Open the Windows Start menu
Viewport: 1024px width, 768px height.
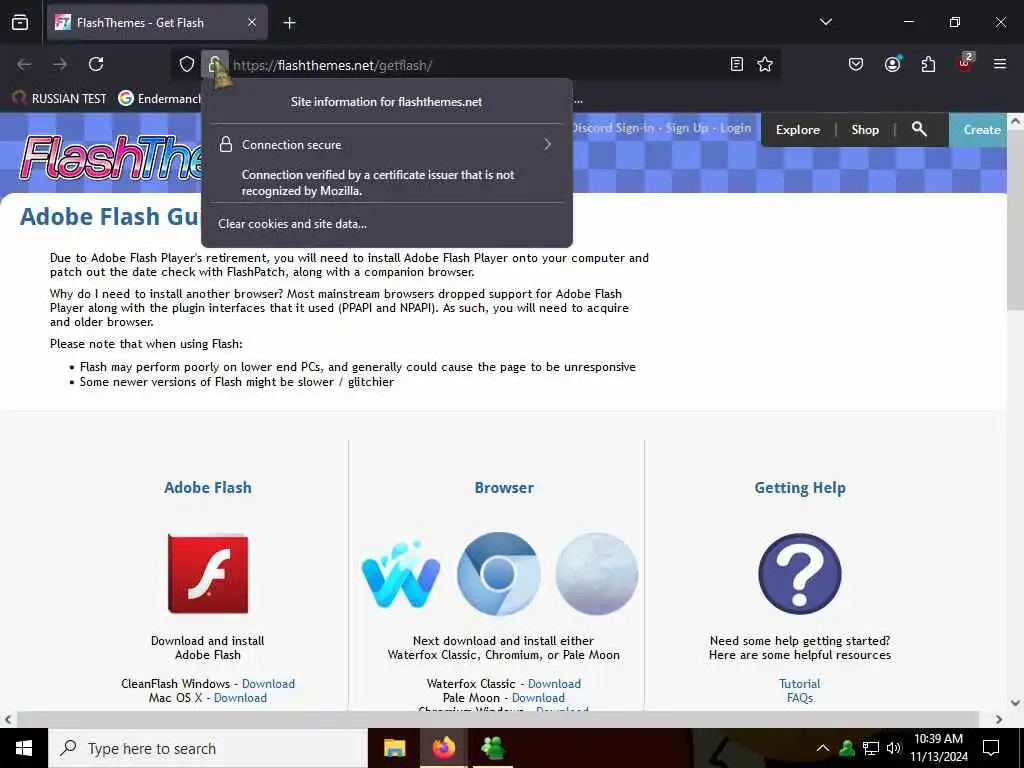pos(24,748)
